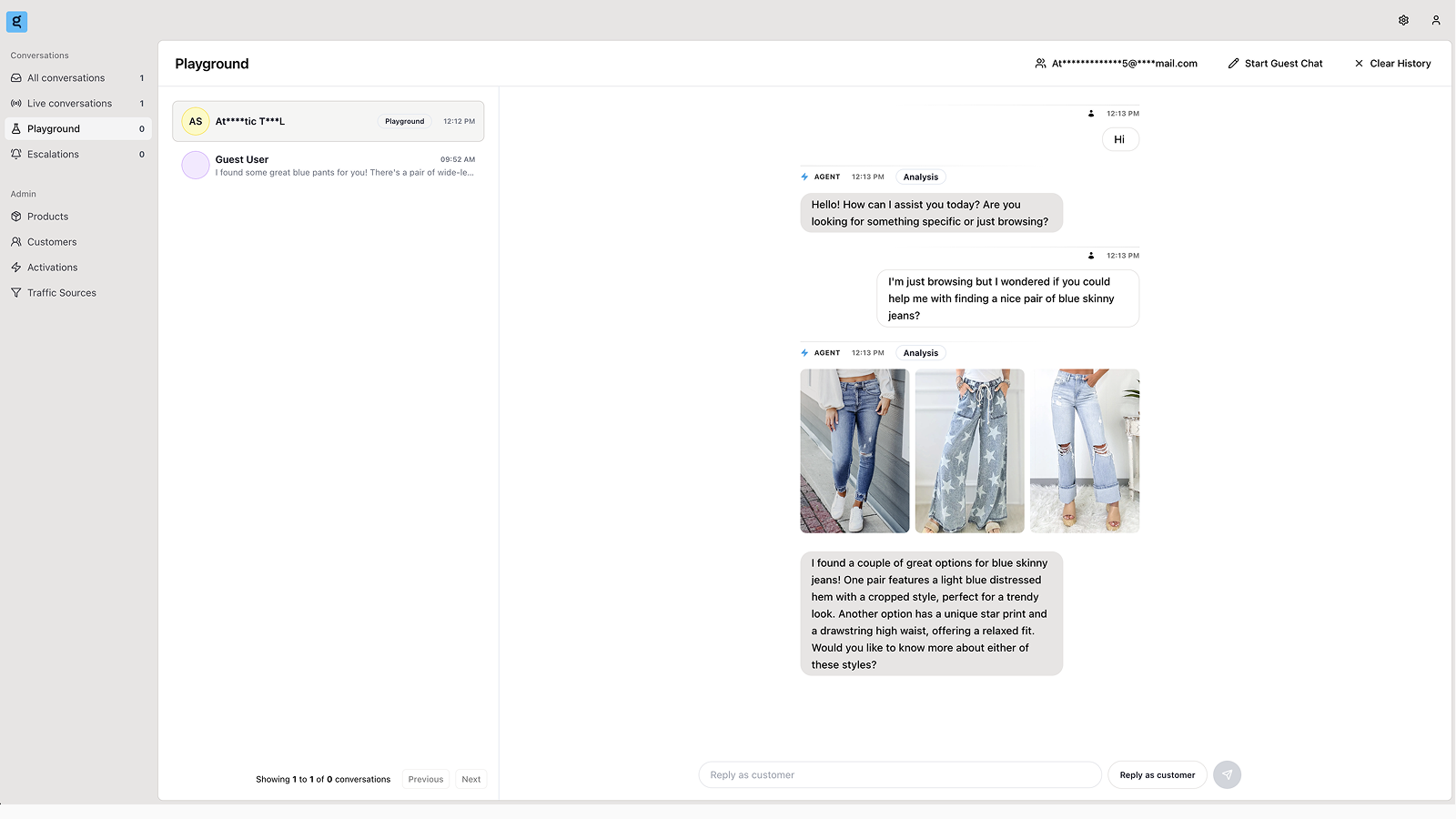The height and width of the screenshot is (819, 1456).
Task: Navigate to Customers admin page
Action: tap(78, 242)
